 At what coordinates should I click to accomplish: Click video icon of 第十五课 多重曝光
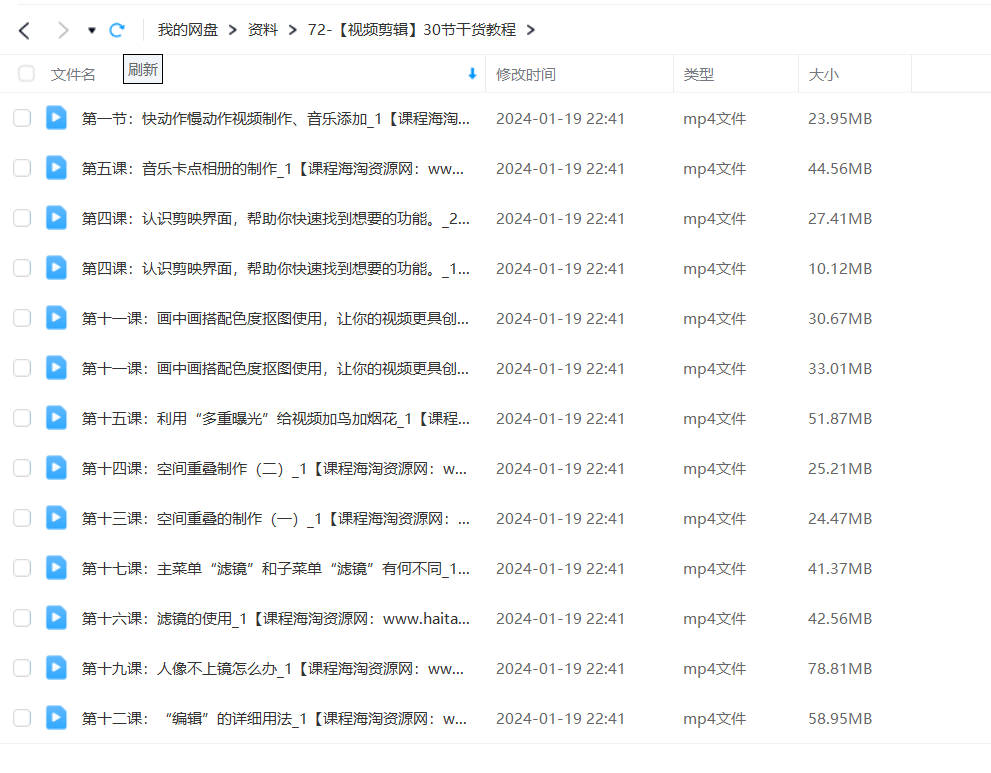coord(56,417)
